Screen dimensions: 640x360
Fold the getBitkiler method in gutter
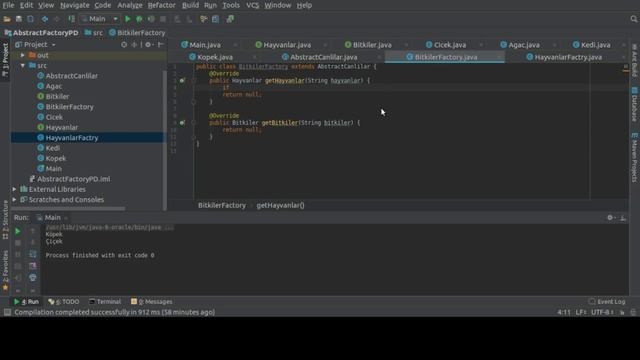(193, 122)
